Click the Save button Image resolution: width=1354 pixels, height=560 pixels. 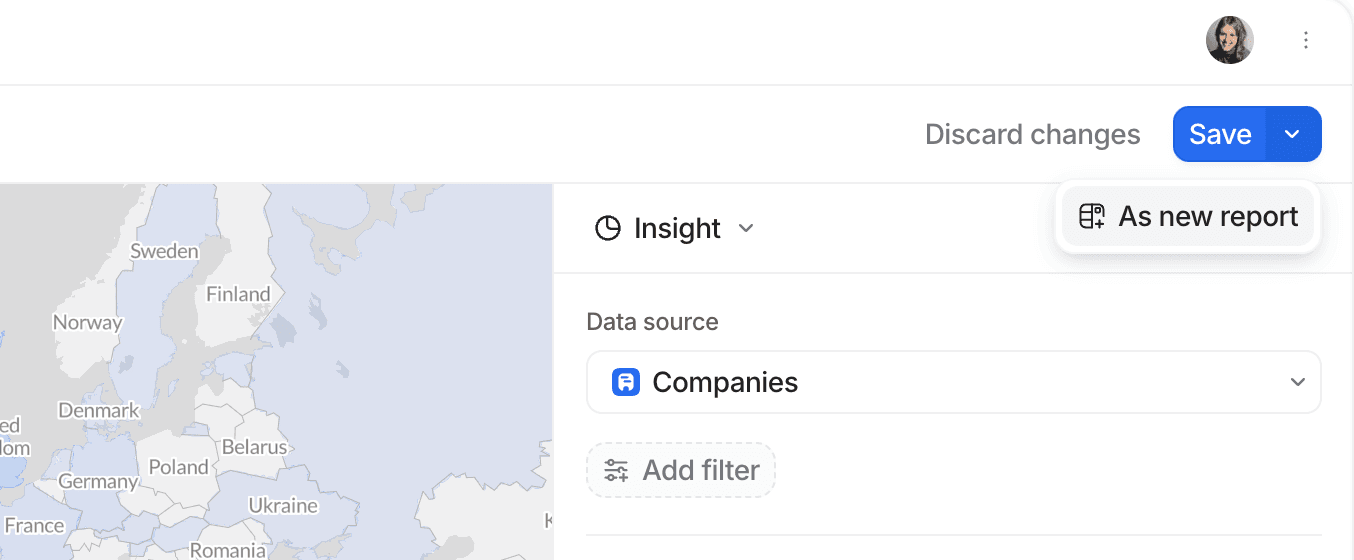point(1220,134)
